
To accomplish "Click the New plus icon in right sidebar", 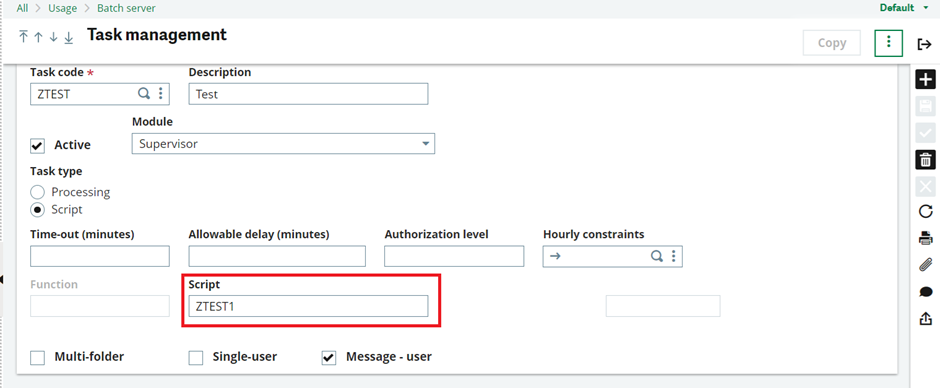I will click(926, 80).
